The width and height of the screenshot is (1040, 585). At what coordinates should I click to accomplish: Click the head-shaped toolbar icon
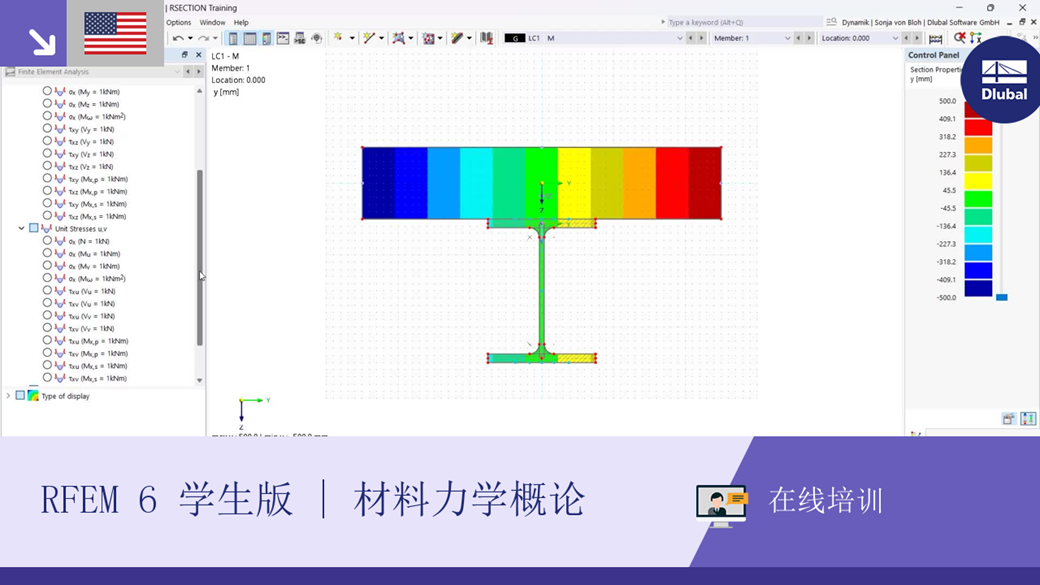[316, 38]
